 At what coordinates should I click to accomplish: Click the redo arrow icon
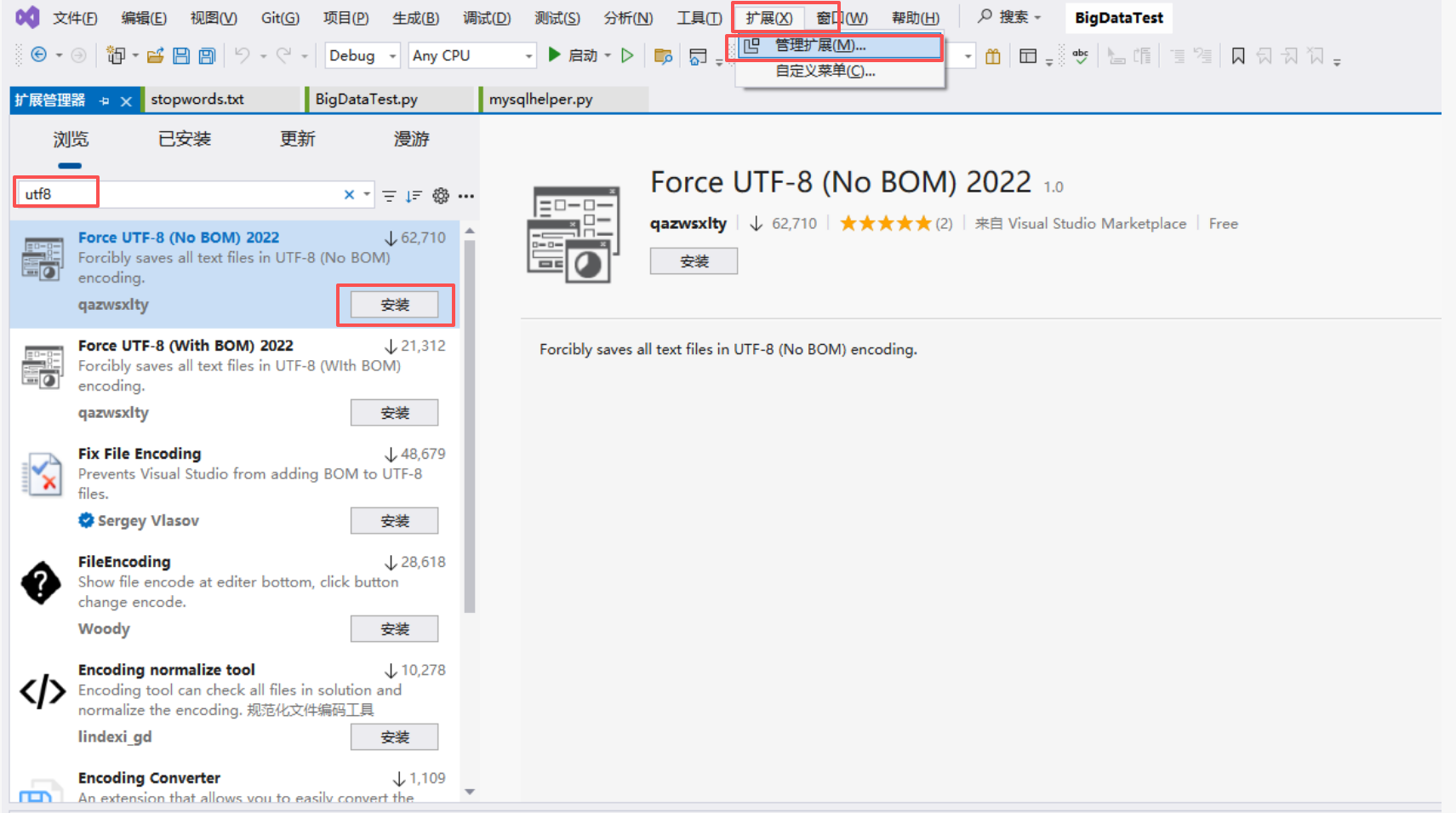[283, 55]
